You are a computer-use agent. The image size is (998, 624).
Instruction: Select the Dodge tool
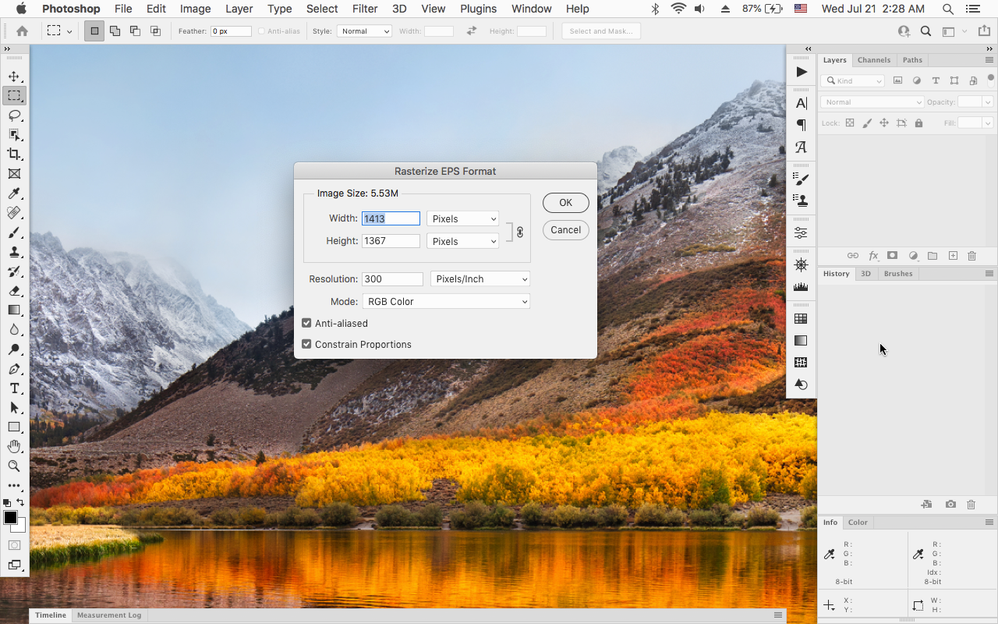[x=14, y=350]
